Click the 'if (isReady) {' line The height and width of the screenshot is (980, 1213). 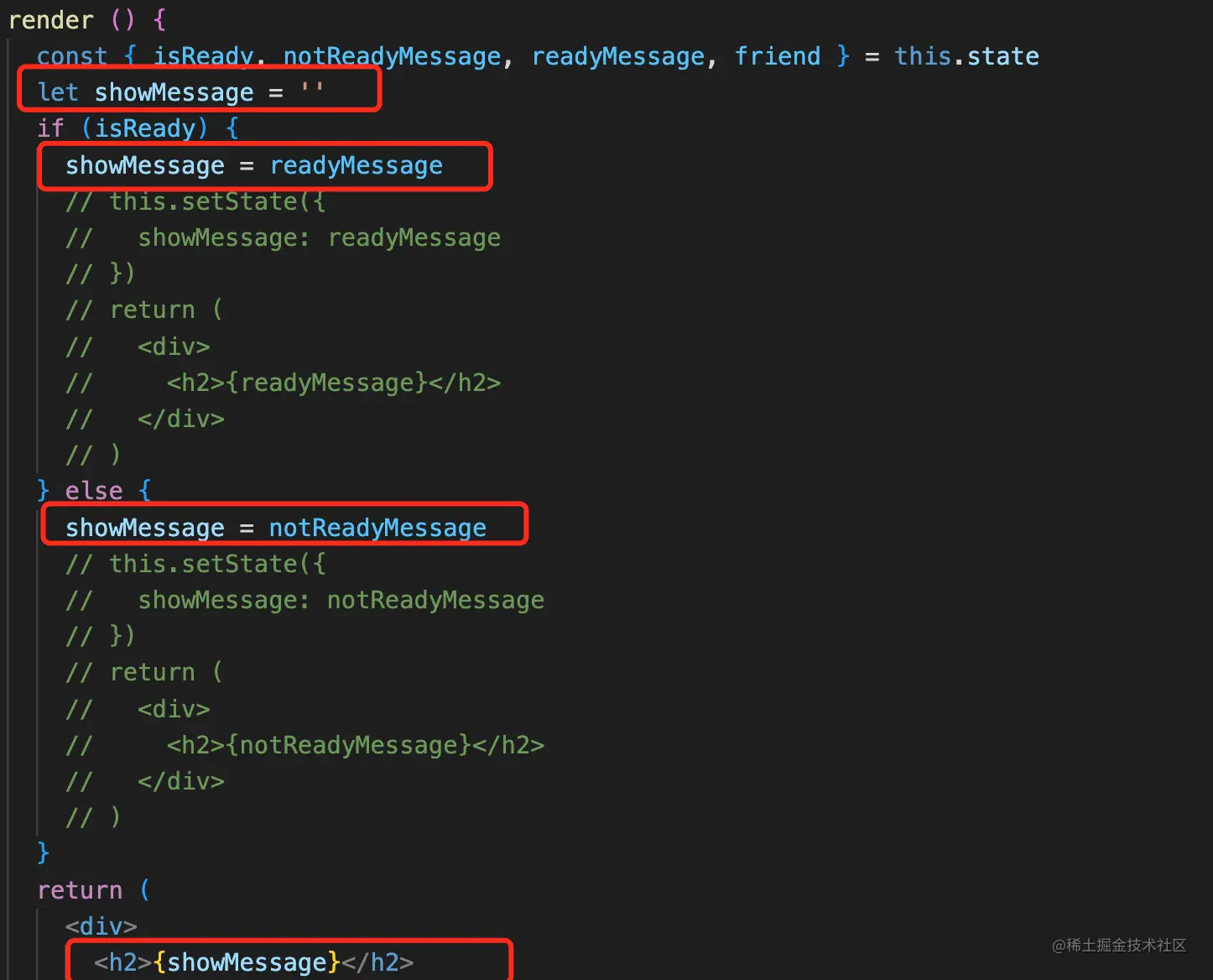click(138, 128)
